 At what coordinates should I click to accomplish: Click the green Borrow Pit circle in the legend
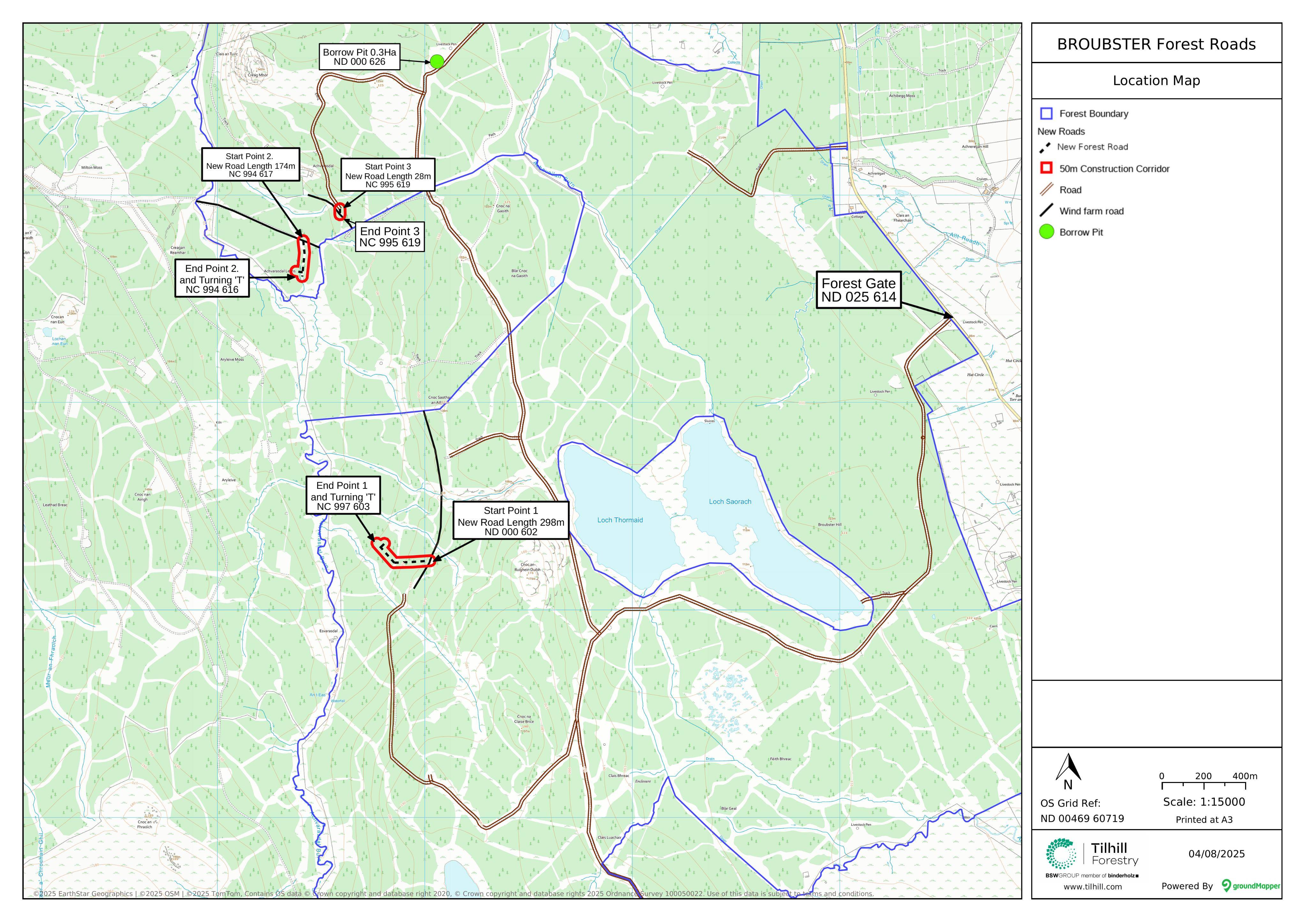click(x=1046, y=232)
